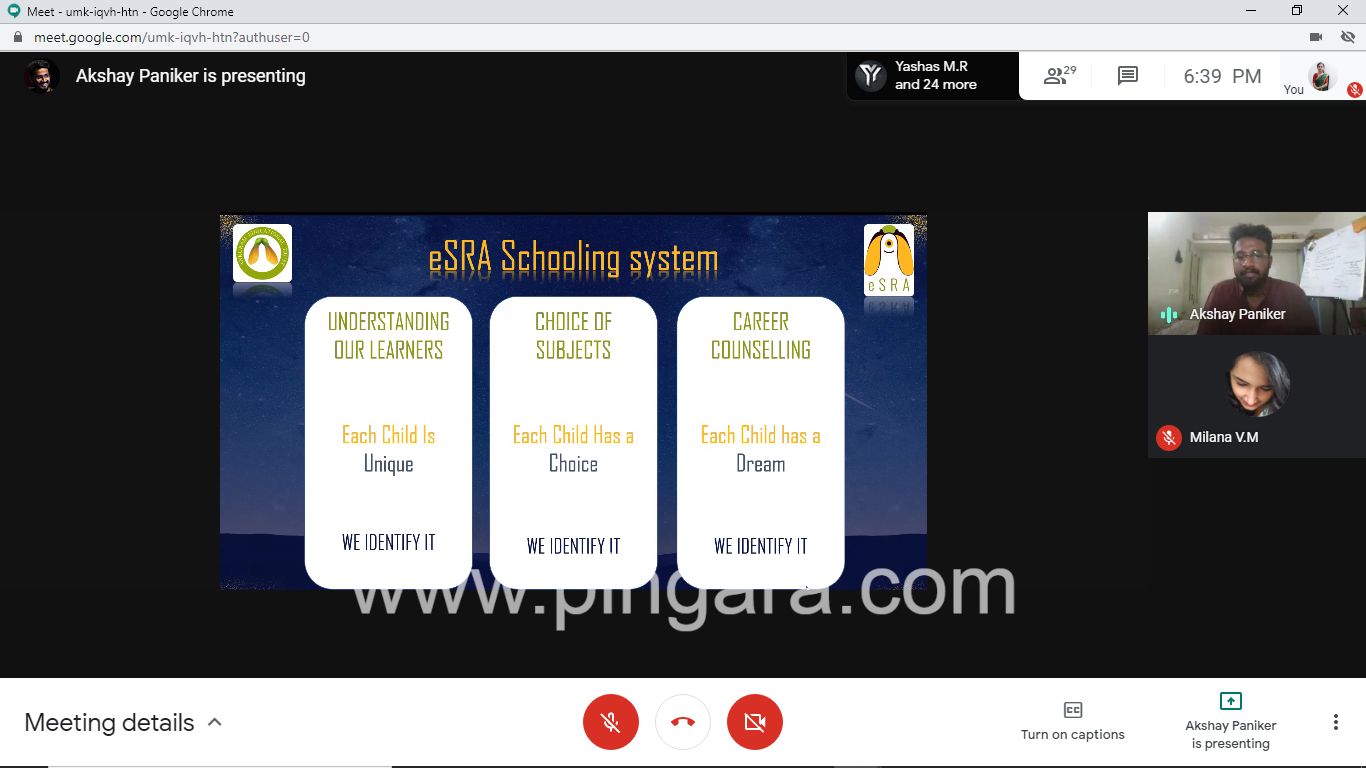This screenshot has width=1366, height=768.
Task: Restore down the Chrome window
Action: pos(1297,11)
